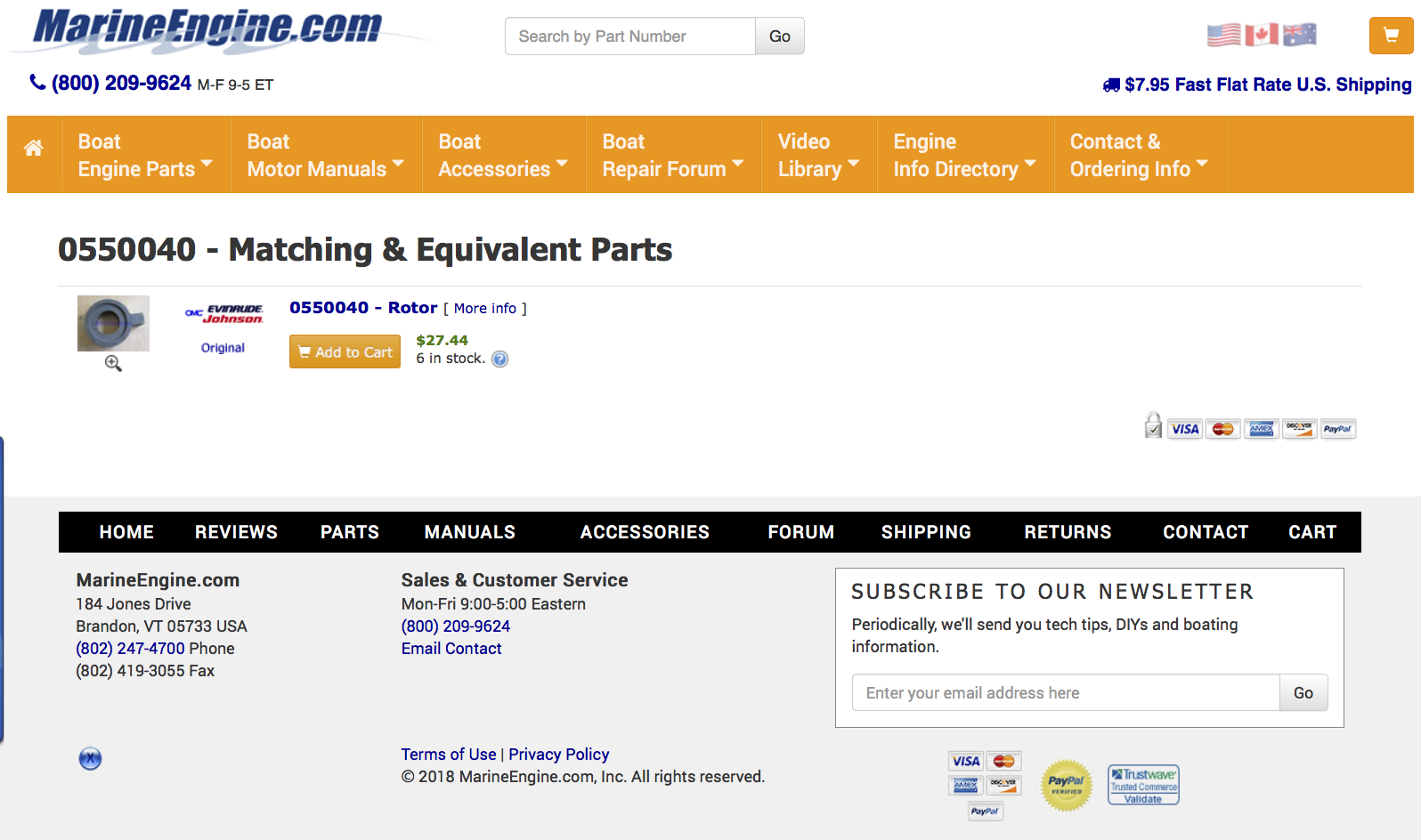Select the US flag icon
Image resolution: width=1421 pixels, height=840 pixels.
[1223, 35]
